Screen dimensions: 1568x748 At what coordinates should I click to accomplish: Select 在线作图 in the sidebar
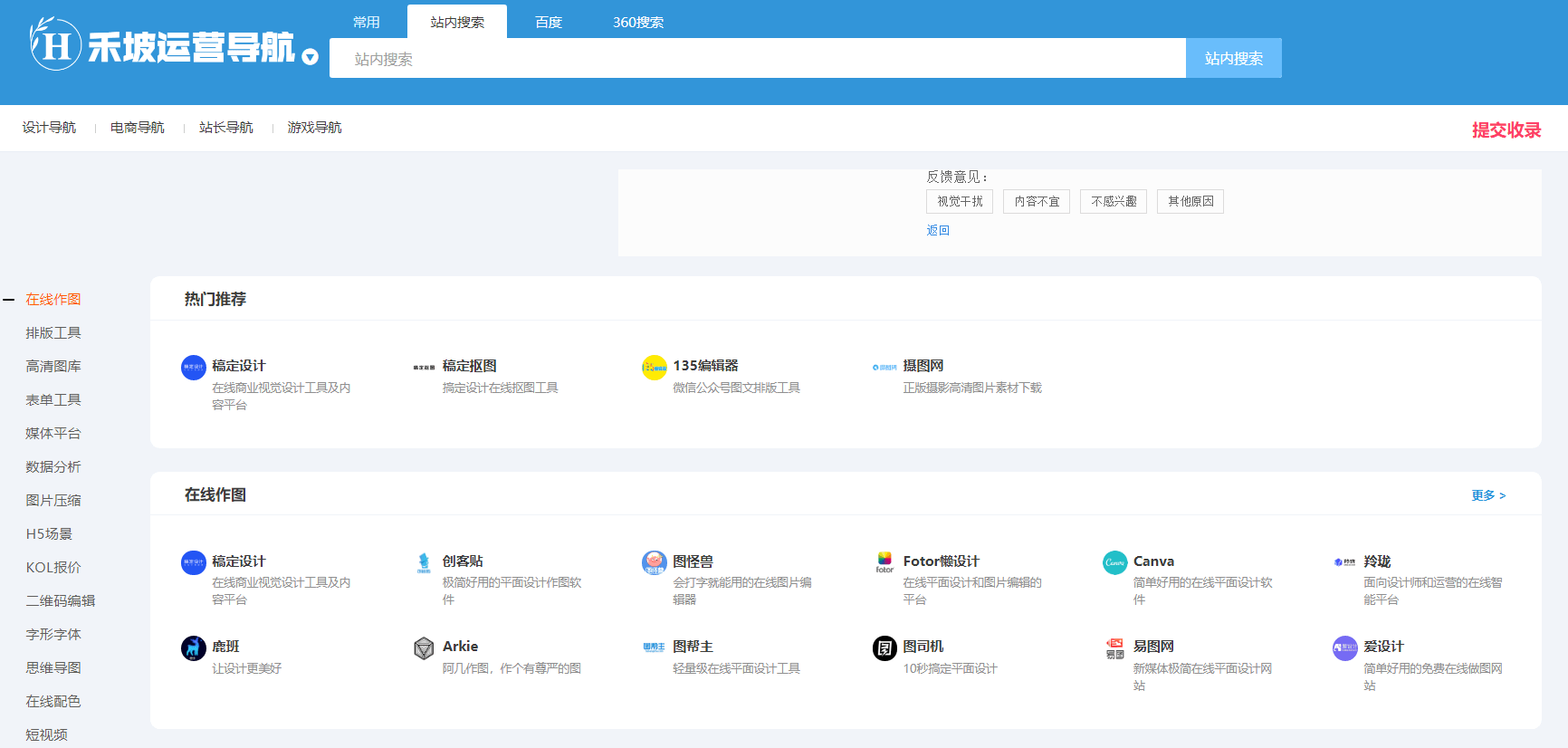coord(53,299)
